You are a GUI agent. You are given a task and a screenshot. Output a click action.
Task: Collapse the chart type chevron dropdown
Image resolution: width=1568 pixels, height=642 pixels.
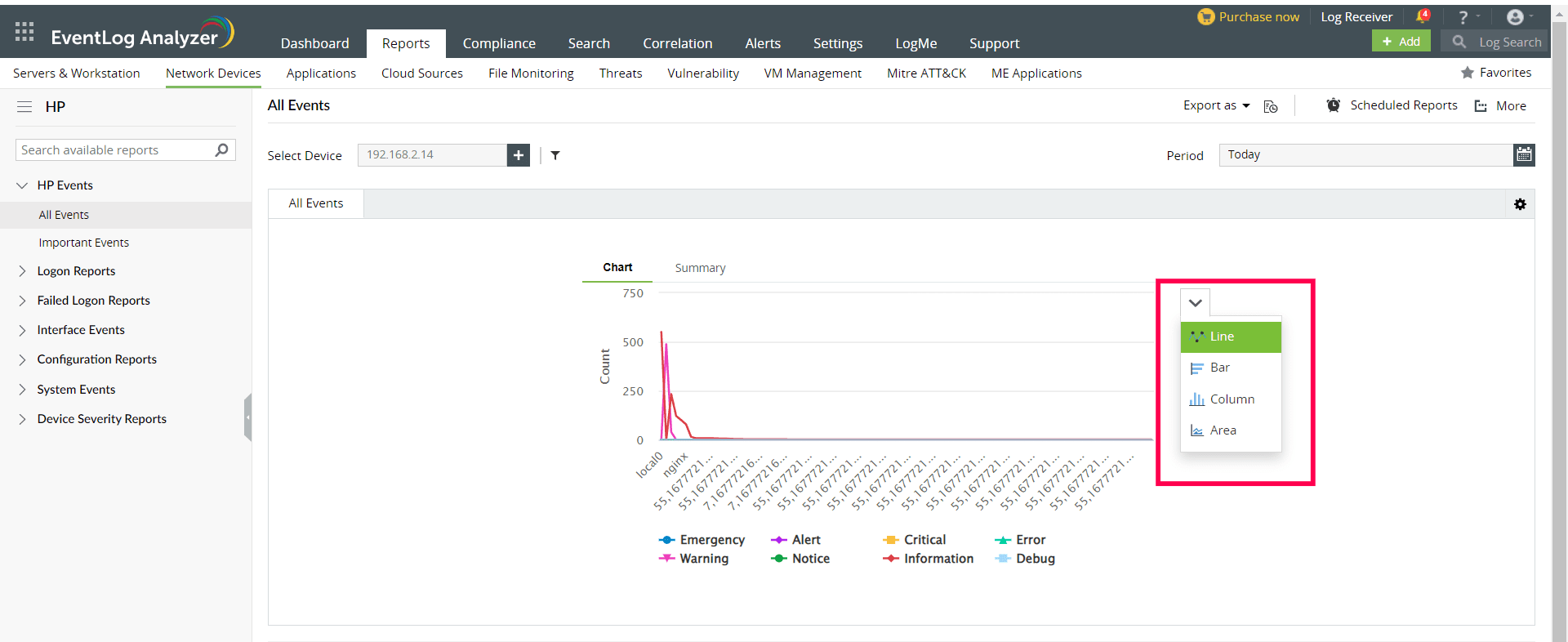pos(1195,303)
